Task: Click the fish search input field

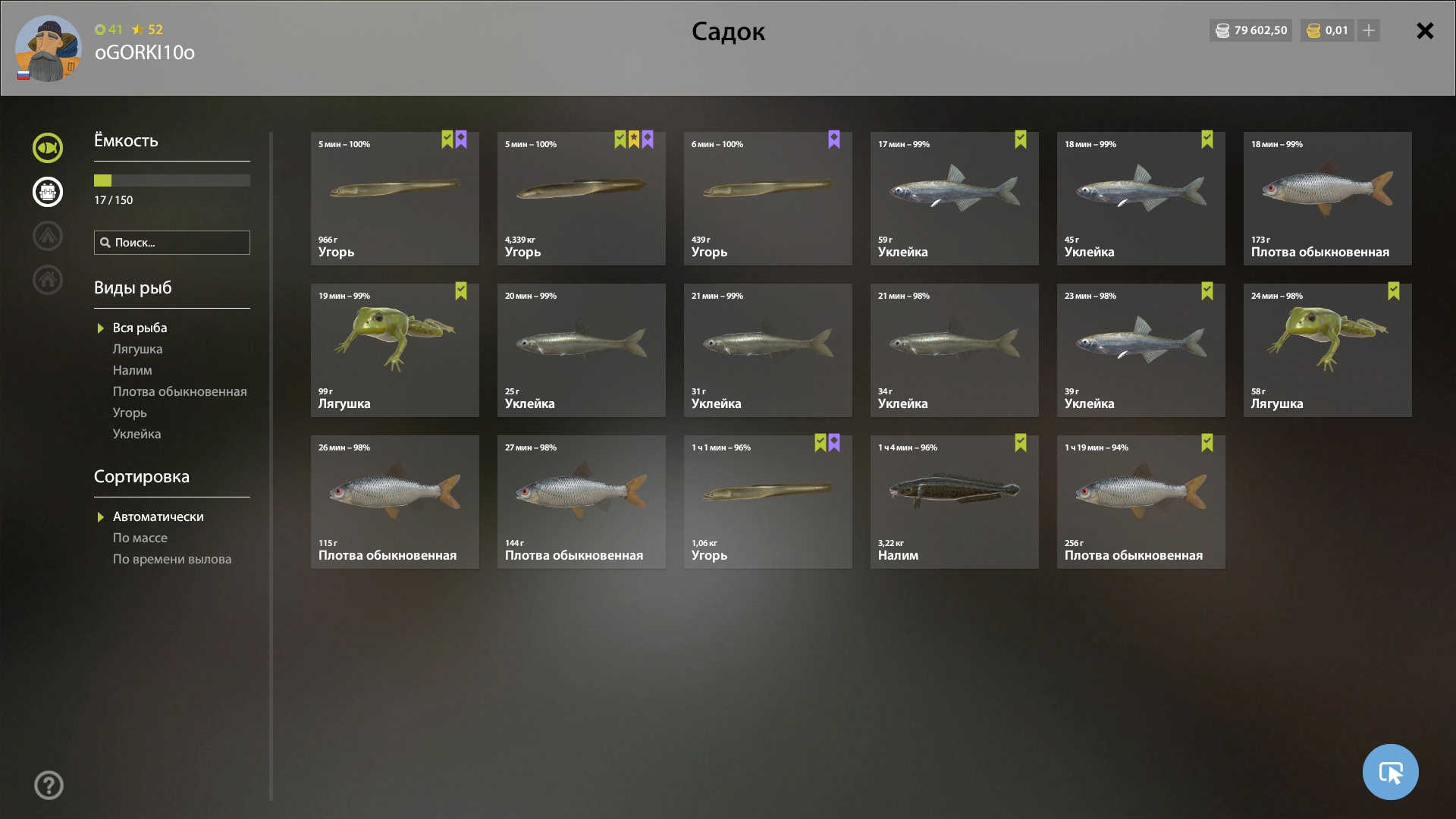Action: pyautogui.click(x=172, y=243)
